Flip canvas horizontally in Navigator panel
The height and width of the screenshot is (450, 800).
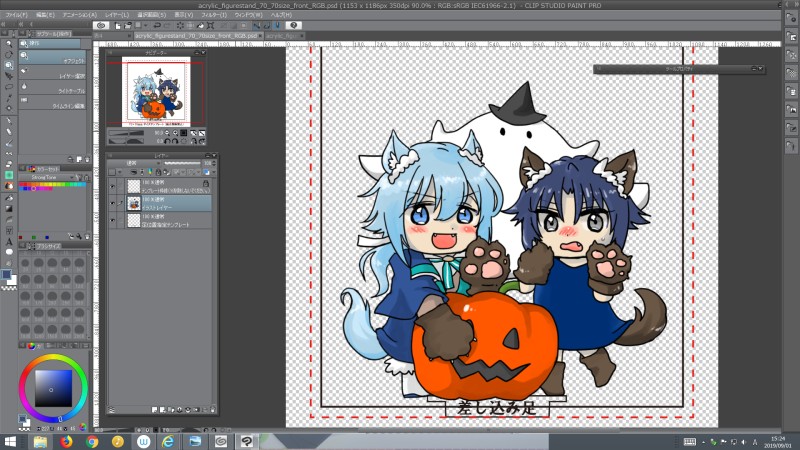click(193, 141)
